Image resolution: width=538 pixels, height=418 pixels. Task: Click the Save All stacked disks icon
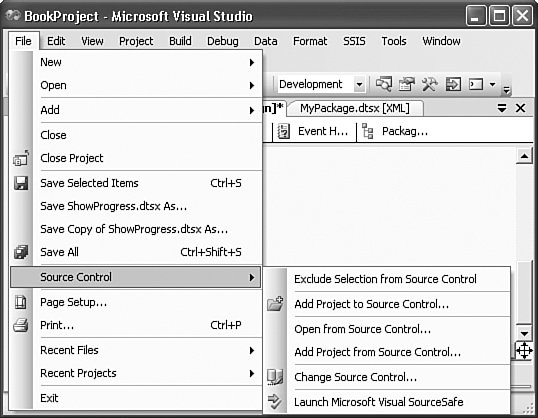[21, 252]
